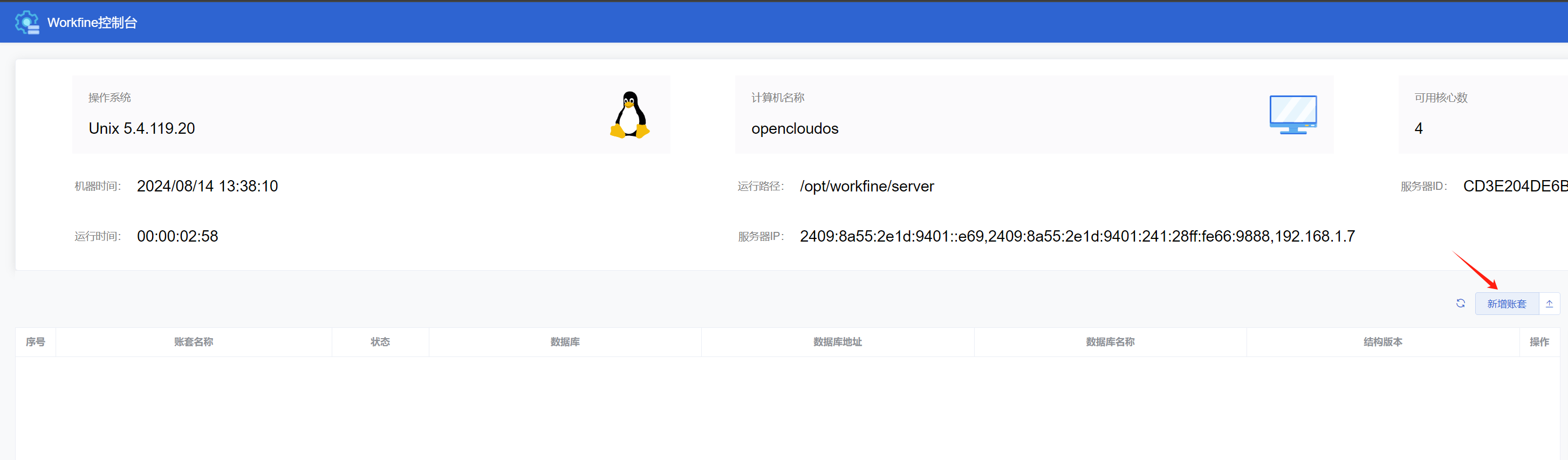This screenshot has height=460, width=1568.
Task: Click the 序号 column header
Action: [35, 342]
